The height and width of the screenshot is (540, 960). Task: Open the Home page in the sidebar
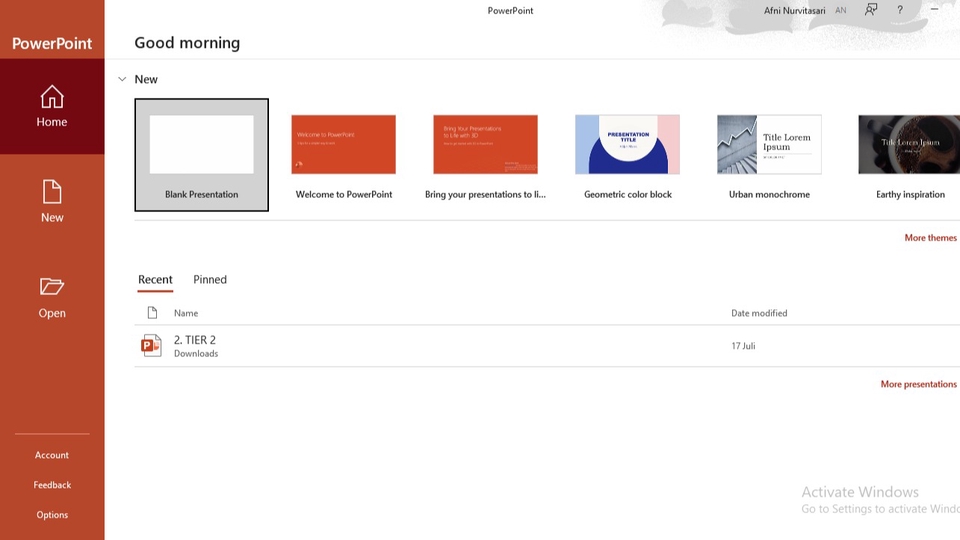52,106
